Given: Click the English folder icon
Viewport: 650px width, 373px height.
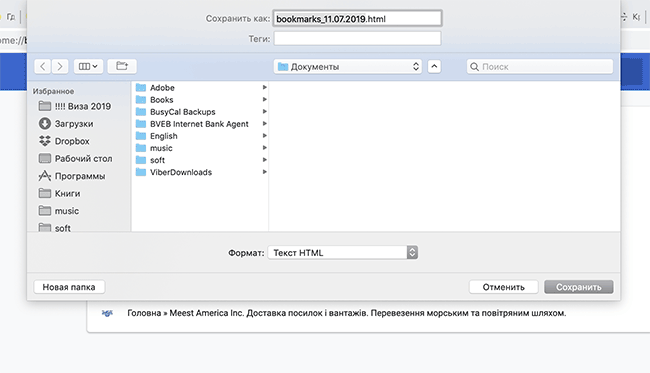Looking at the screenshot, I should click(x=141, y=136).
